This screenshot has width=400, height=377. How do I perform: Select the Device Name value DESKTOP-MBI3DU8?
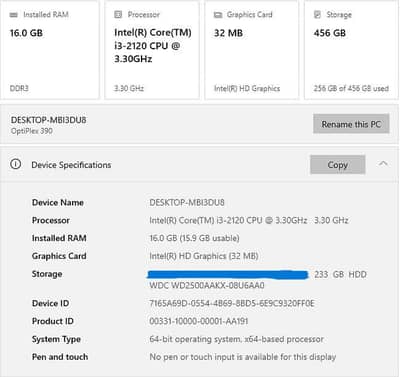[x=187, y=202]
